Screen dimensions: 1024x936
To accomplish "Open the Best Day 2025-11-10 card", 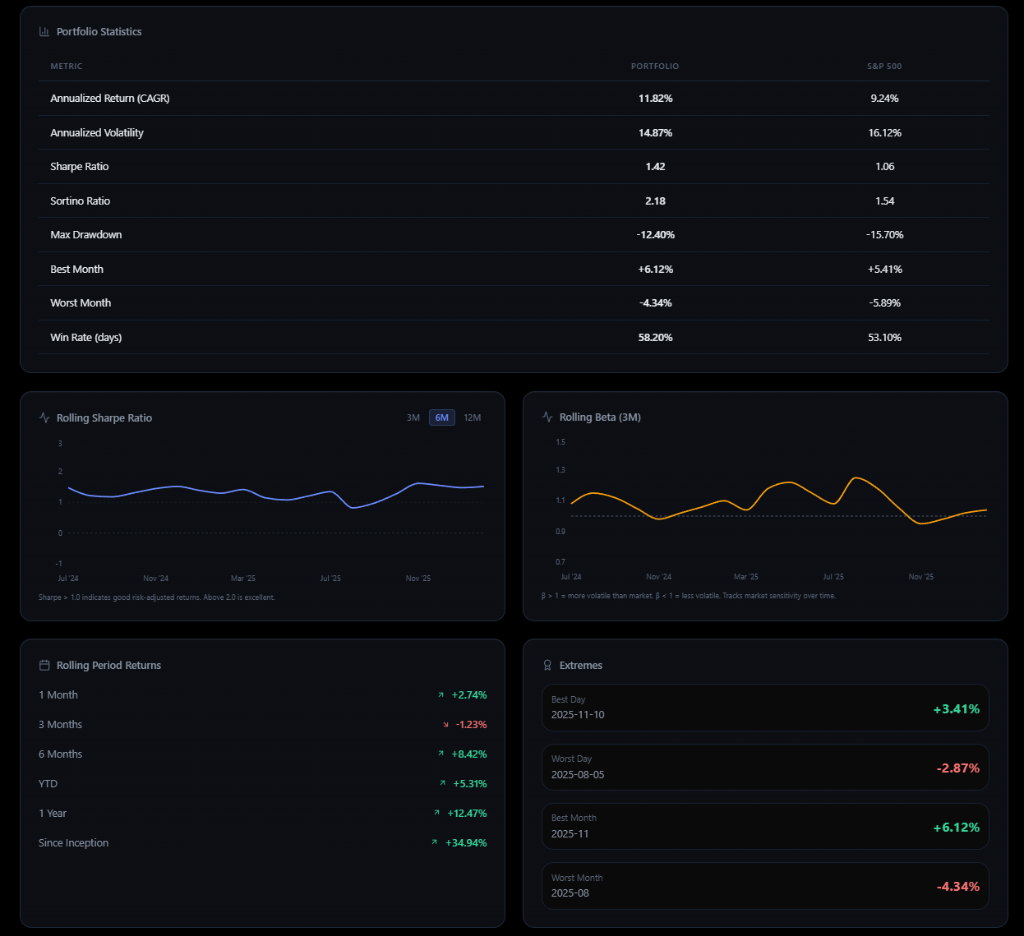I will click(x=765, y=708).
